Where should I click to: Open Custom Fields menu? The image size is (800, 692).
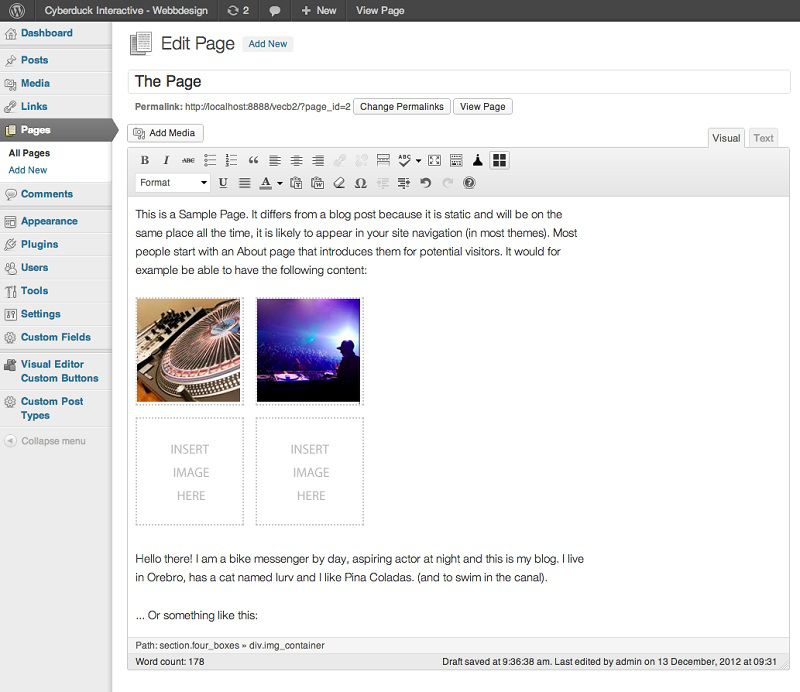[x=56, y=337]
